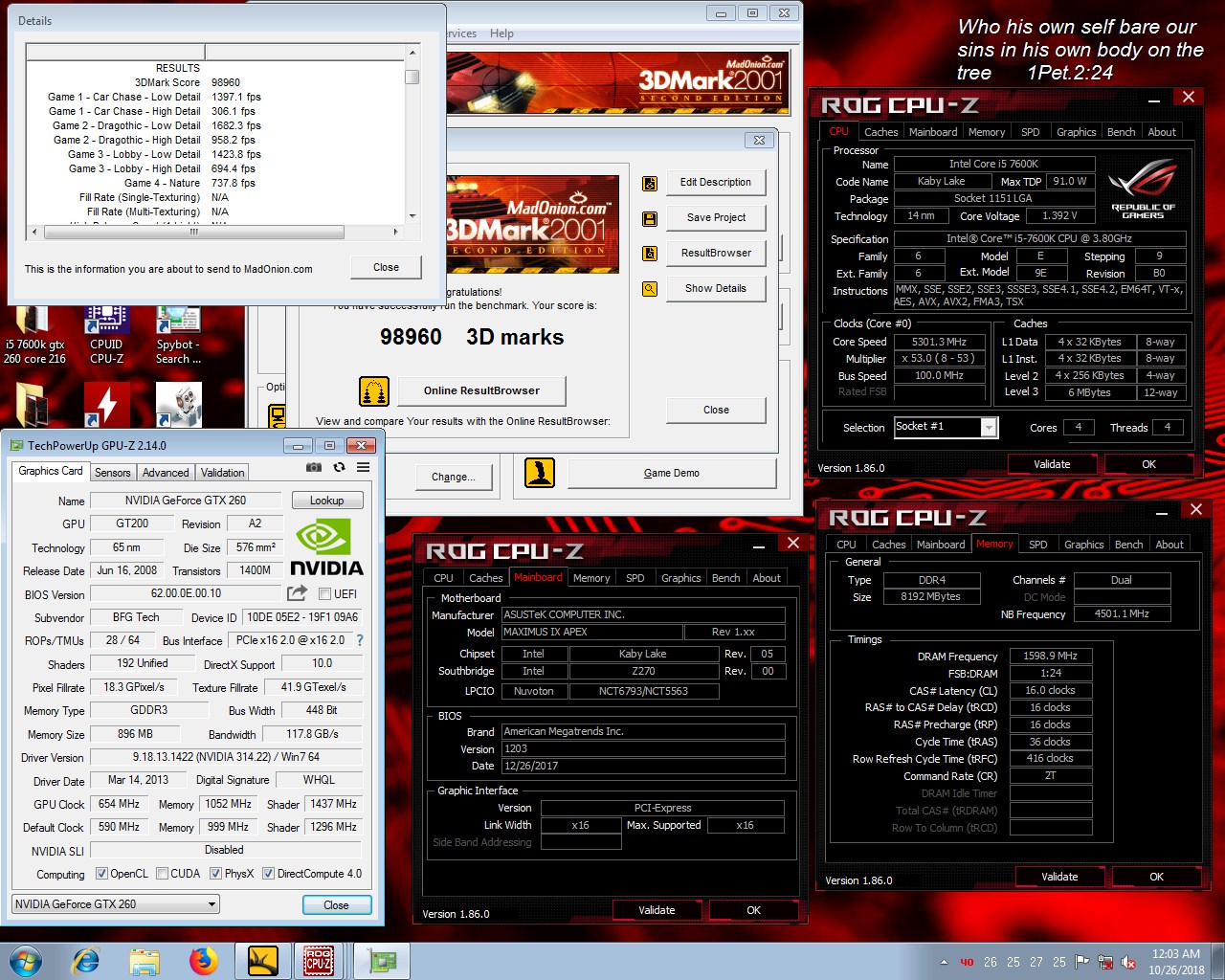Viewport: 1225px width, 980px height.
Task: Toggle the DirectCompute 4.0 checkbox
Action: 268,873
